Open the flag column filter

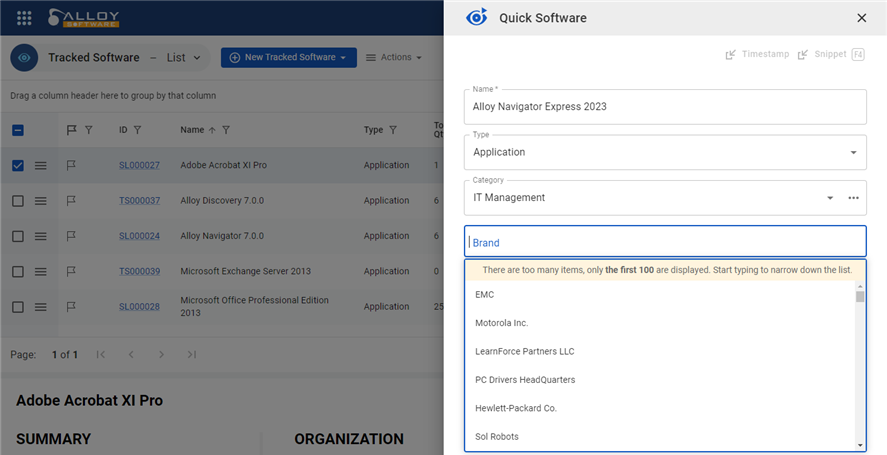pos(89,130)
